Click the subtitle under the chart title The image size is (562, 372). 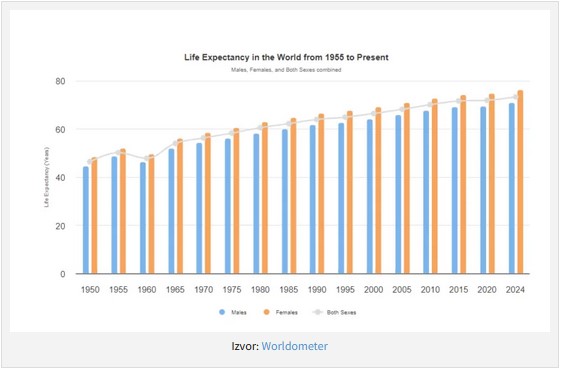(286, 70)
